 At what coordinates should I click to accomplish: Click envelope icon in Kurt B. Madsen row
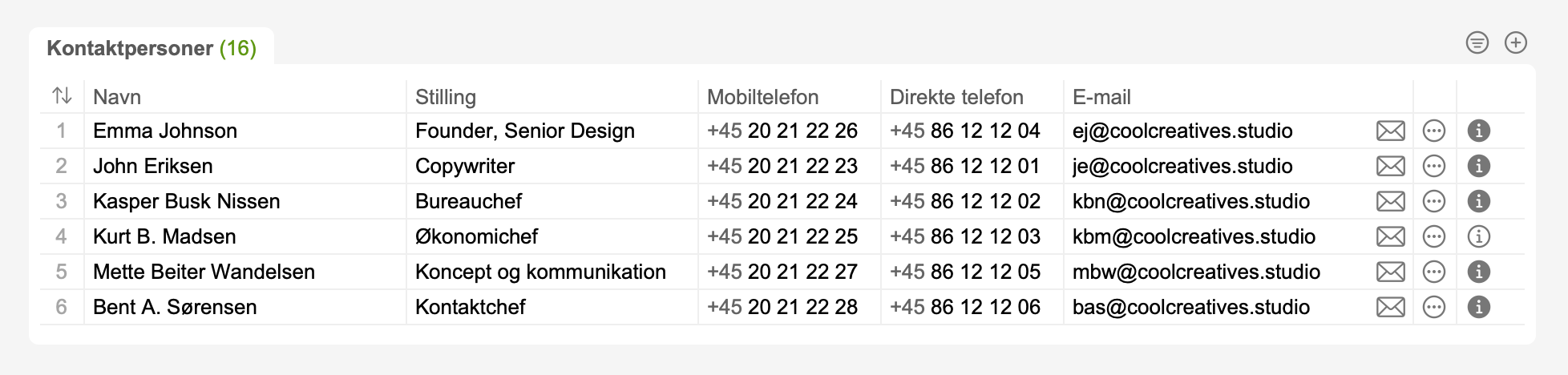[1390, 236]
